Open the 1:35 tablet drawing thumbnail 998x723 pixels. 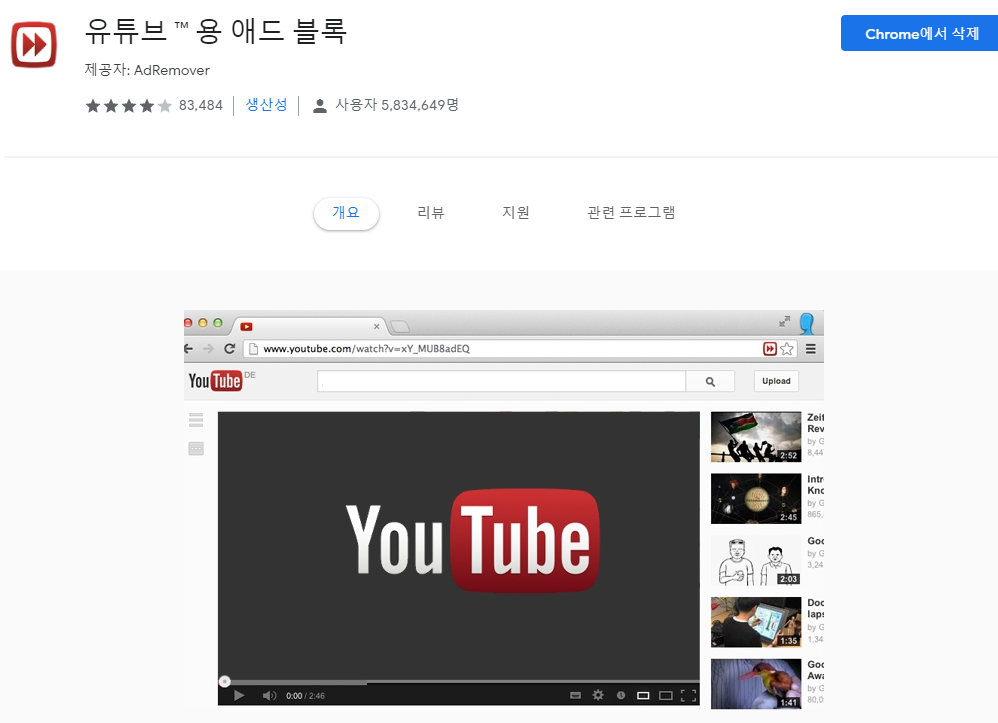756,622
